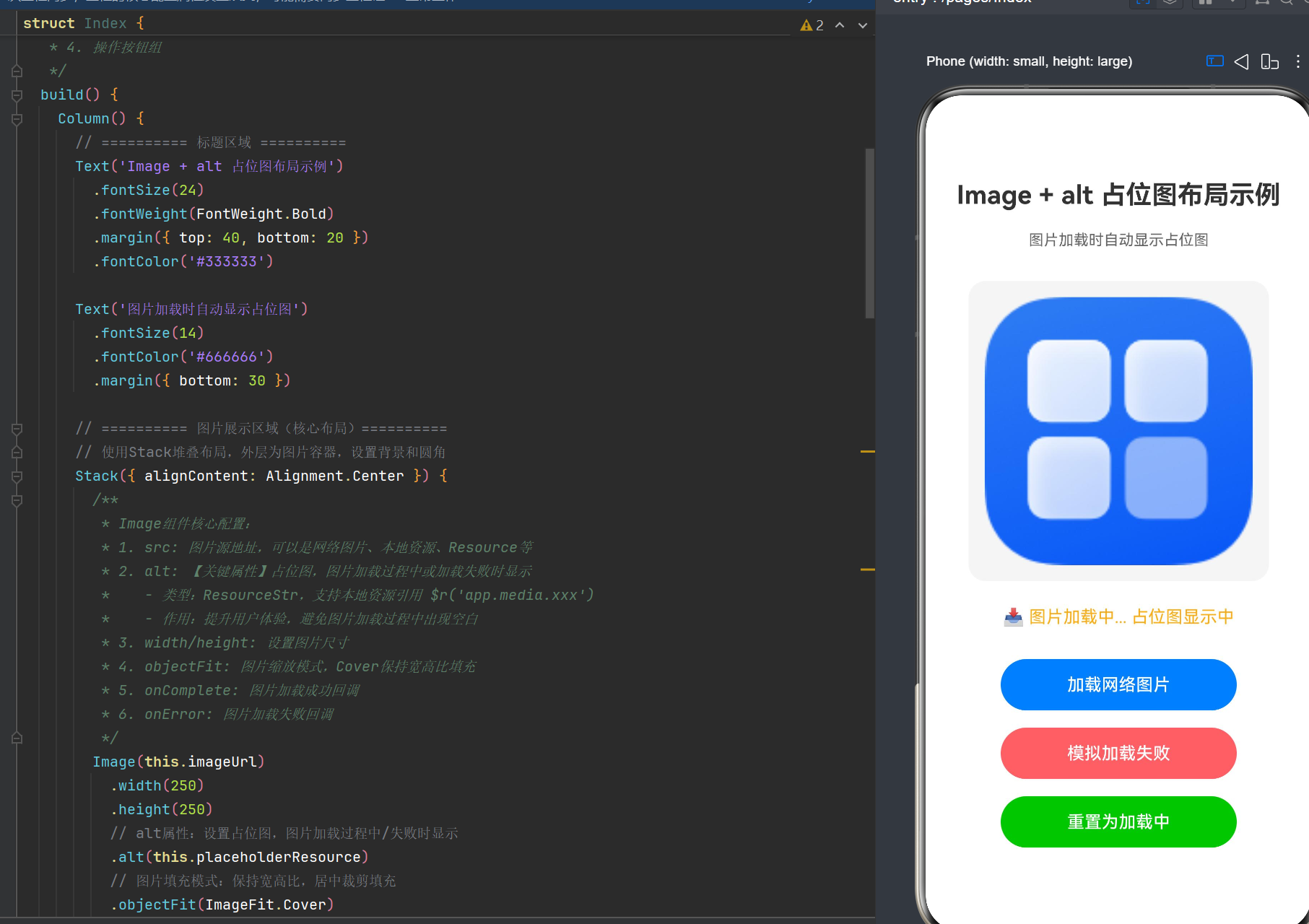1309x924 pixels.
Task: Click the upper orange warning stripe marker
Action: (x=867, y=452)
